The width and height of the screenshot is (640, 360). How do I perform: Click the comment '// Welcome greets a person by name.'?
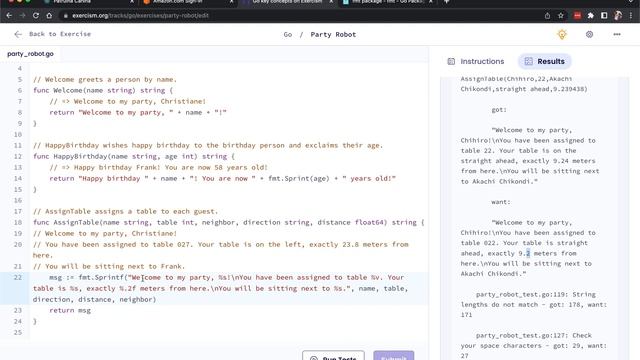point(105,80)
